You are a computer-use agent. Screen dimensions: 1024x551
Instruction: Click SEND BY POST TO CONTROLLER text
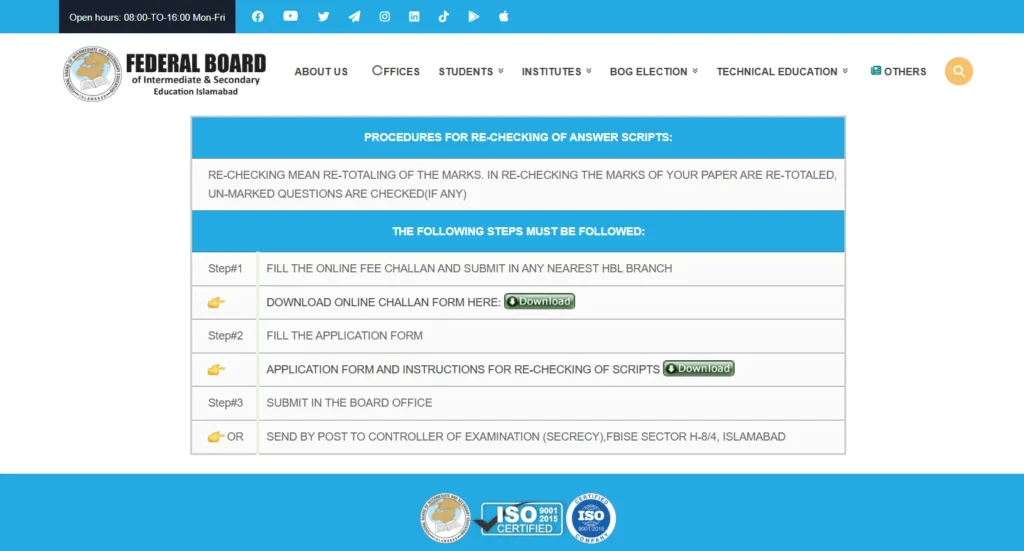pyautogui.click(x=526, y=437)
